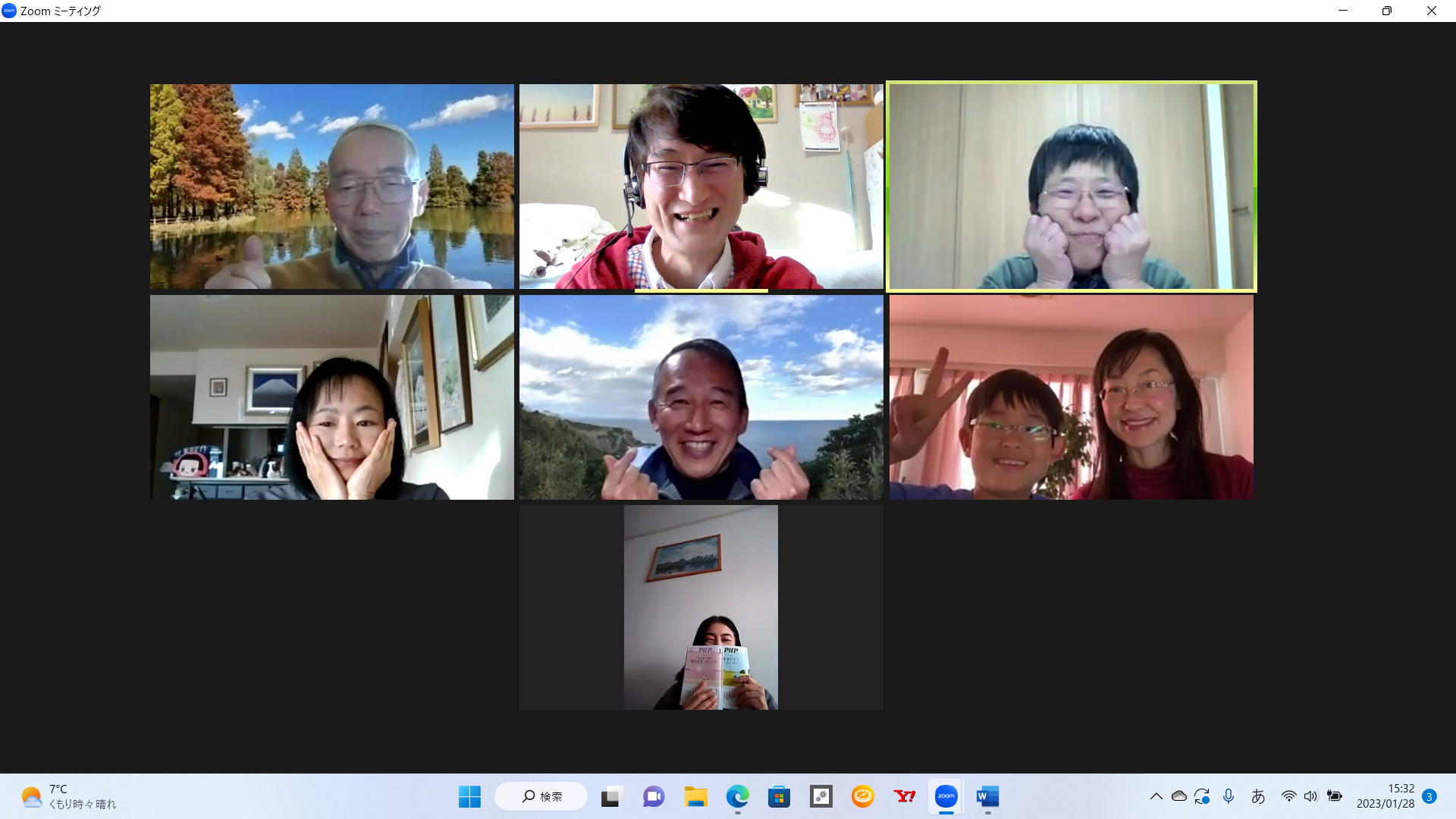The height and width of the screenshot is (819, 1456).
Task: Click the Windows Start button
Action: 469,796
